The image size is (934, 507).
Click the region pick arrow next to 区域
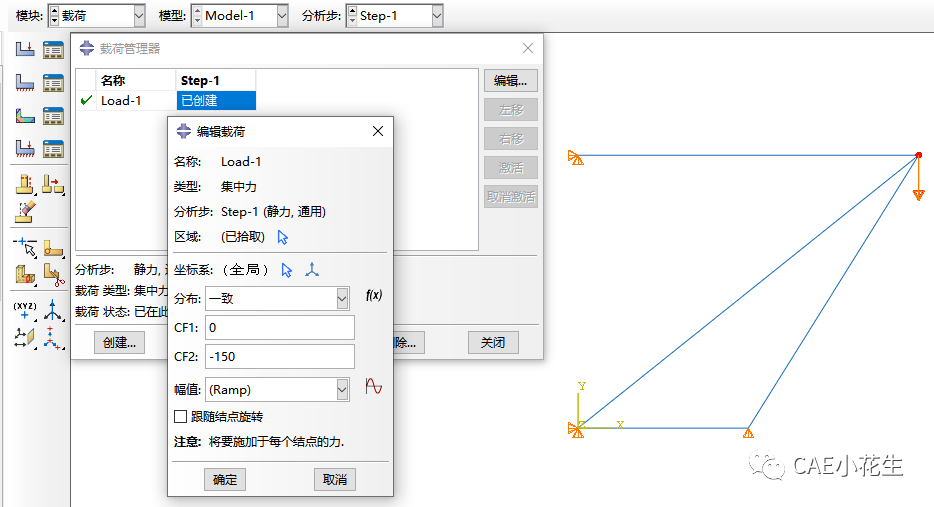point(282,237)
